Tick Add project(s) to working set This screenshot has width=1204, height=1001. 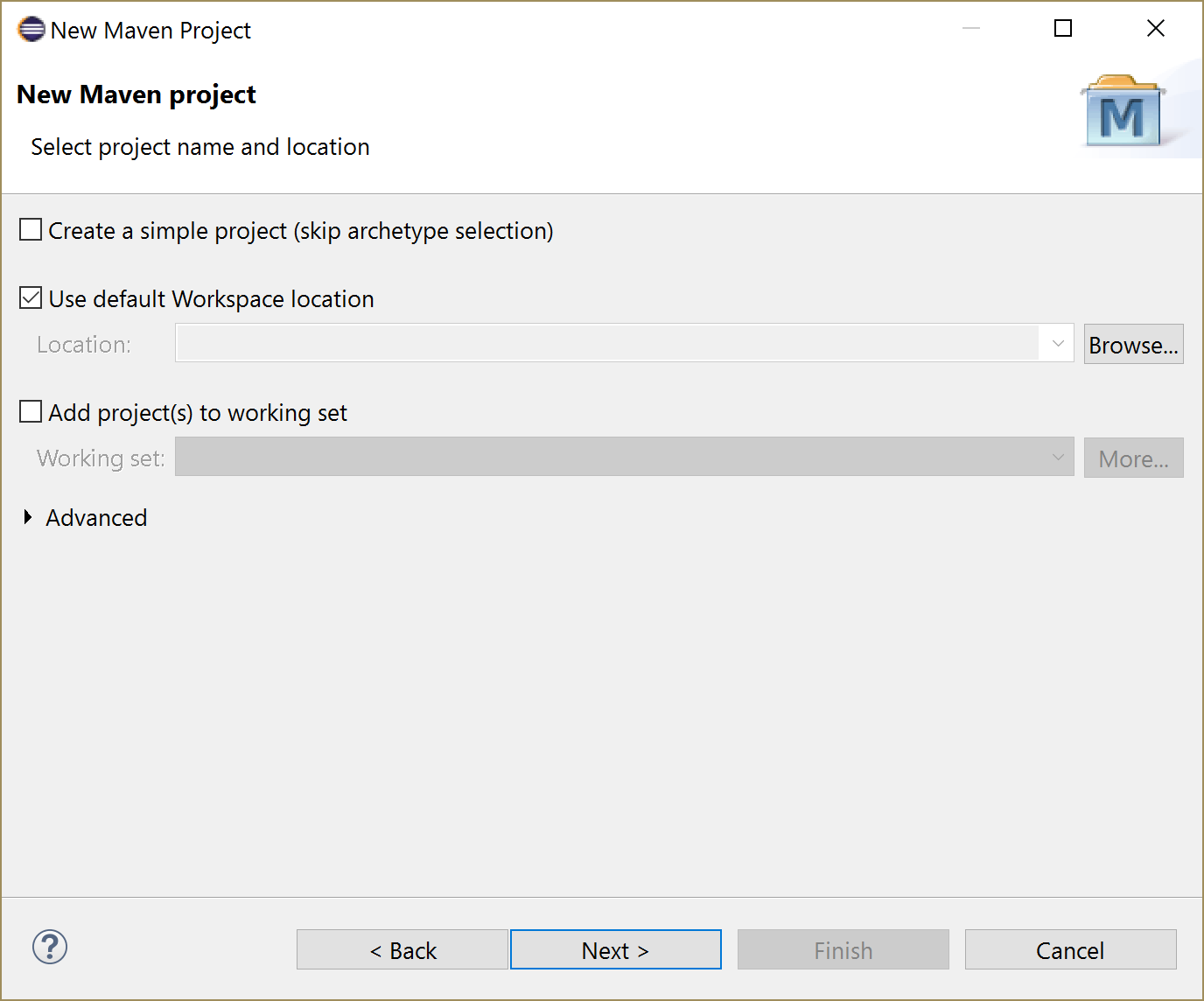tap(31, 412)
